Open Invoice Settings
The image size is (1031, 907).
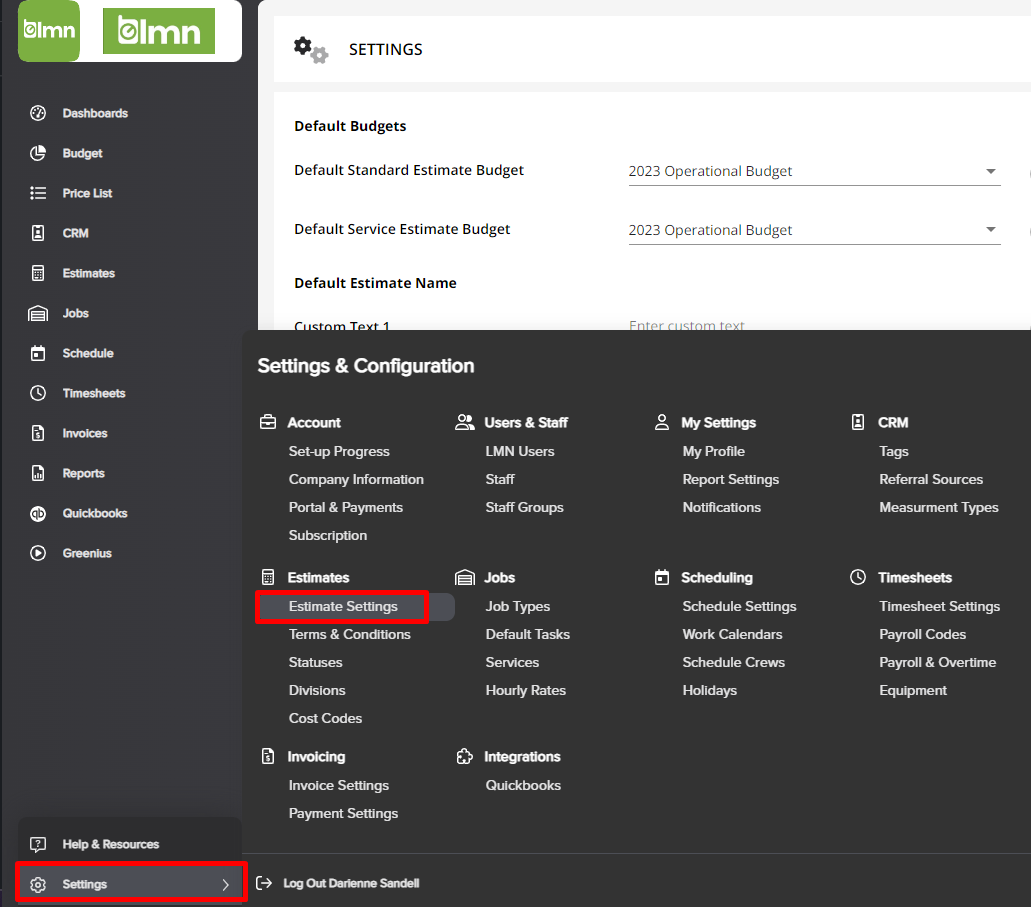(x=339, y=785)
